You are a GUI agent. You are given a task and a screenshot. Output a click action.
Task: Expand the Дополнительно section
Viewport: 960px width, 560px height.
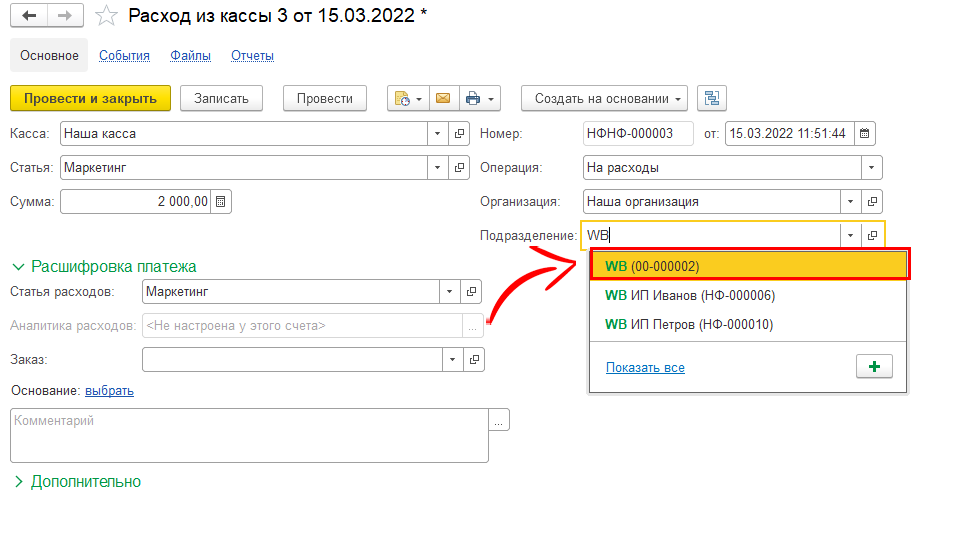click(18, 482)
